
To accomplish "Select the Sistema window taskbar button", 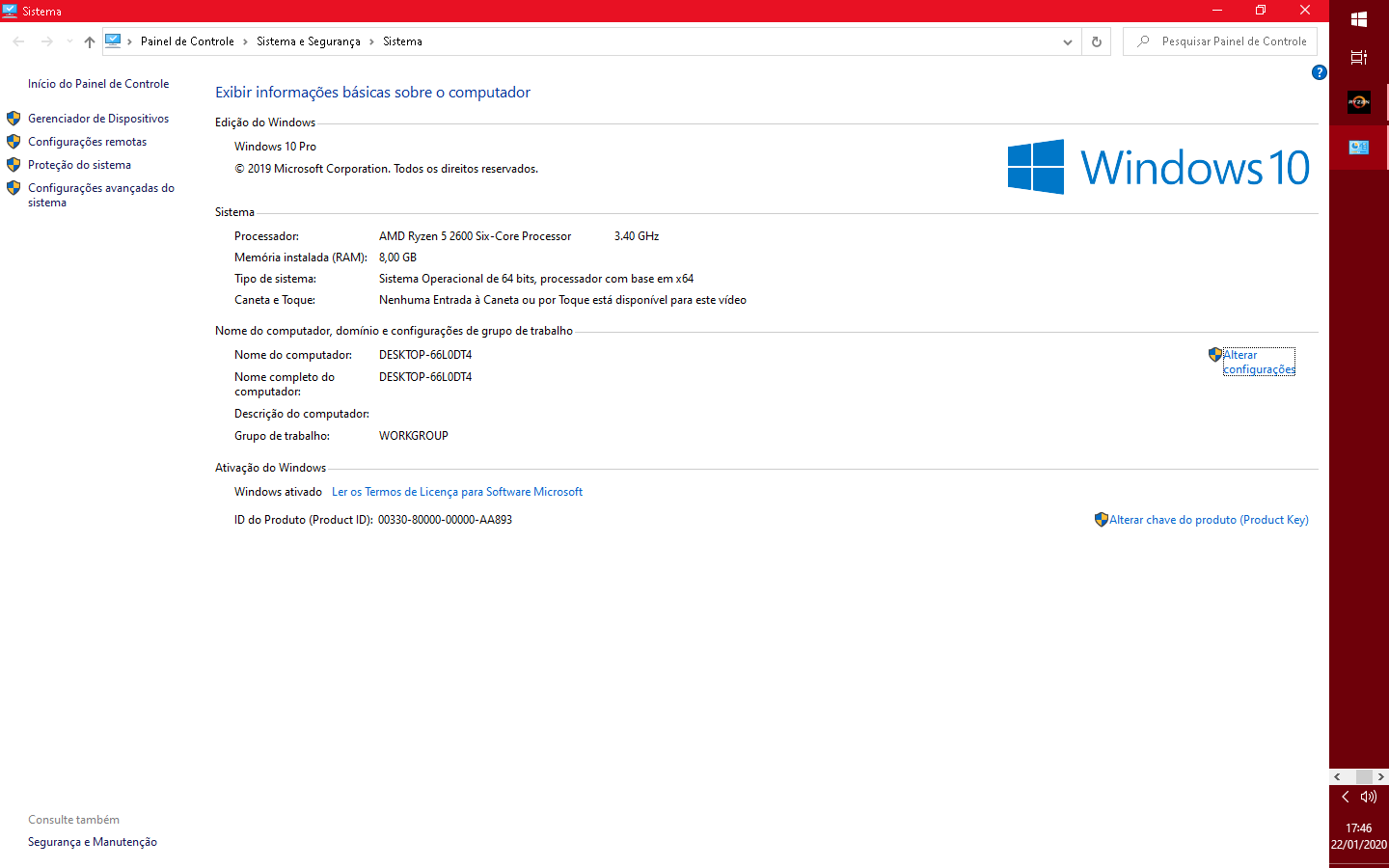I will point(1359,148).
